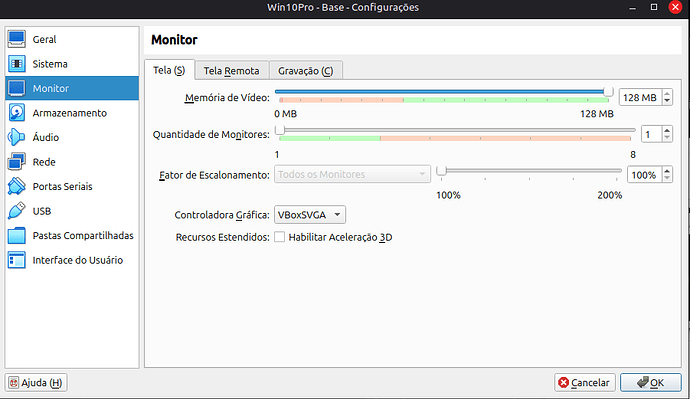Select Armazenamento category label
This screenshot has width=690, height=399.
pos(70,113)
